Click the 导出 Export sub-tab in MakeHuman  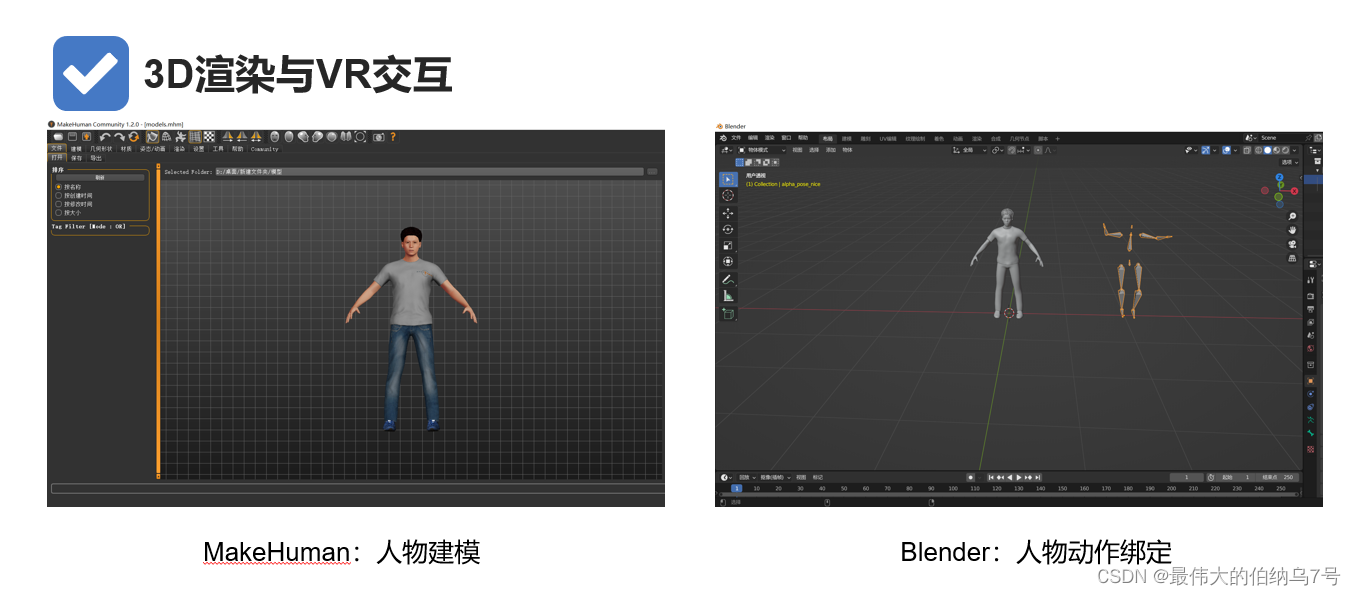click(96, 158)
